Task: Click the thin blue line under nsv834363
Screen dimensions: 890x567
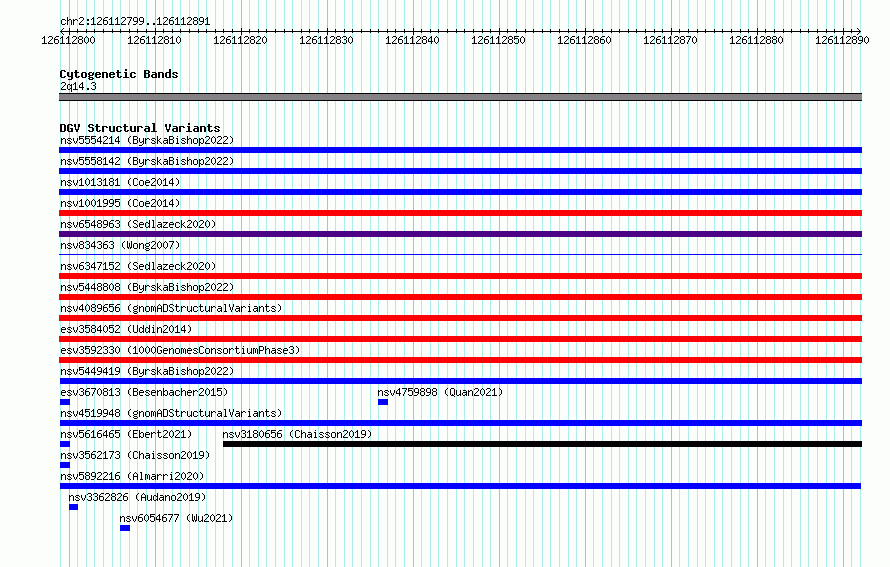Action: click(x=460, y=254)
